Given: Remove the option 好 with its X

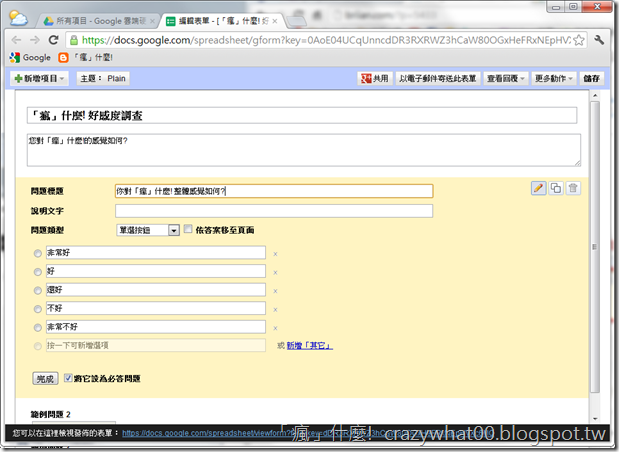Looking at the screenshot, I should point(275,273).
